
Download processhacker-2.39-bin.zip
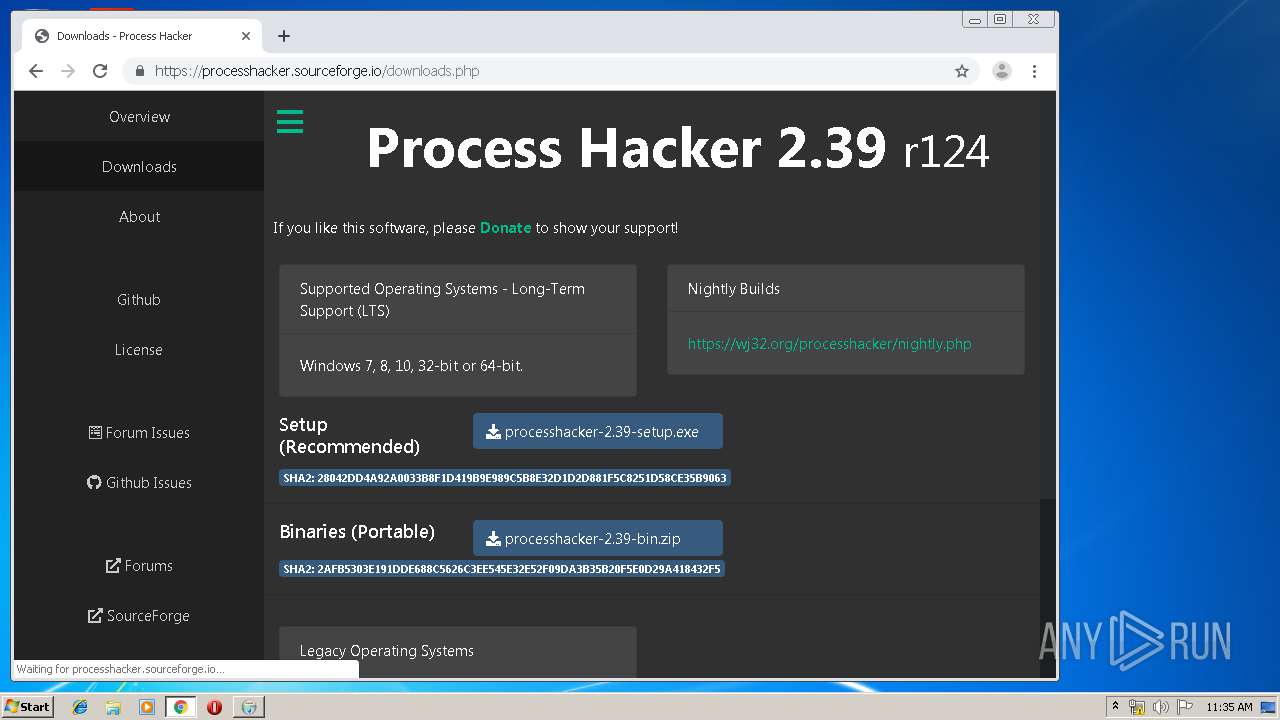598,538
